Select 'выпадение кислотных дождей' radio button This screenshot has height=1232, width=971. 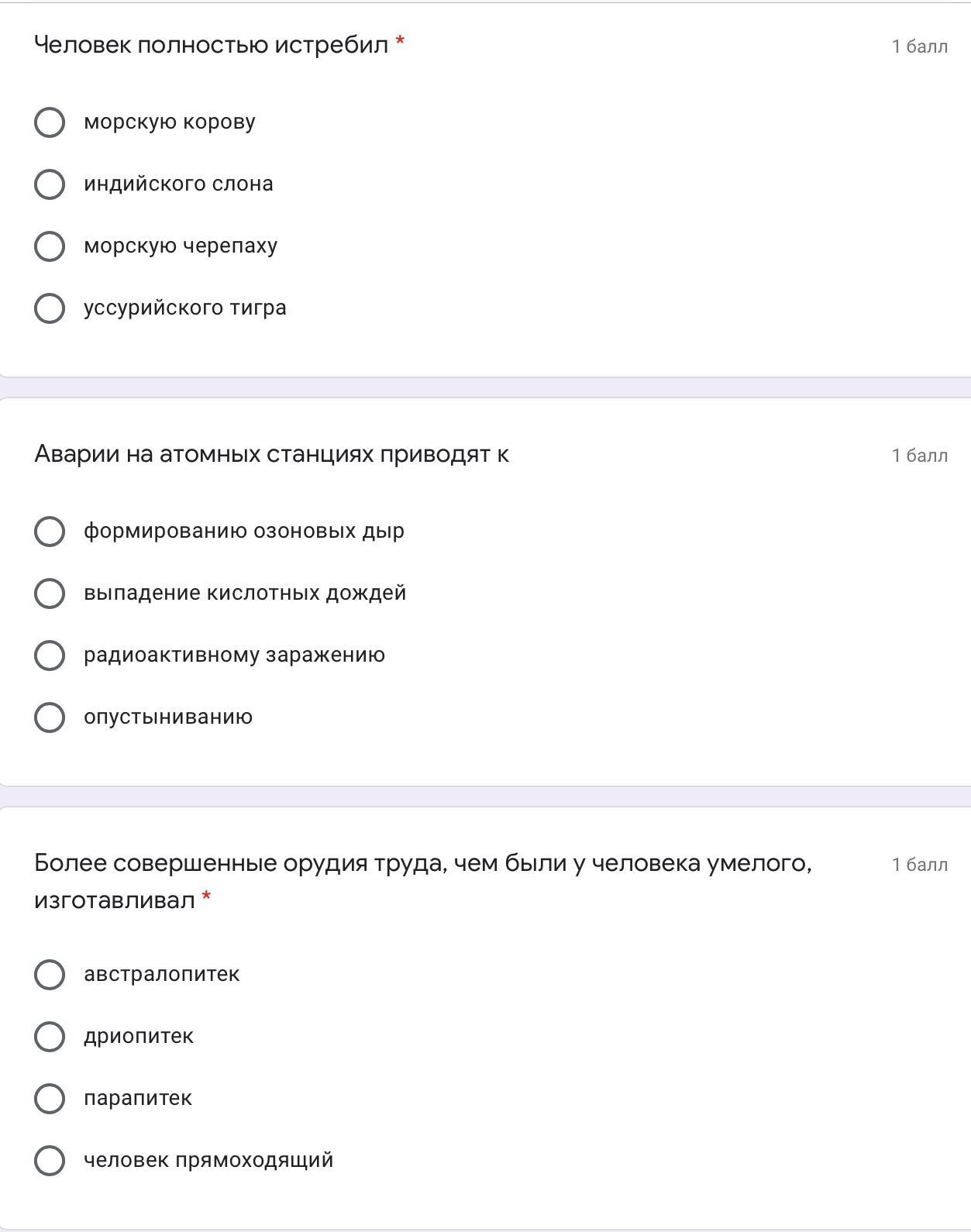coord(50,594)
